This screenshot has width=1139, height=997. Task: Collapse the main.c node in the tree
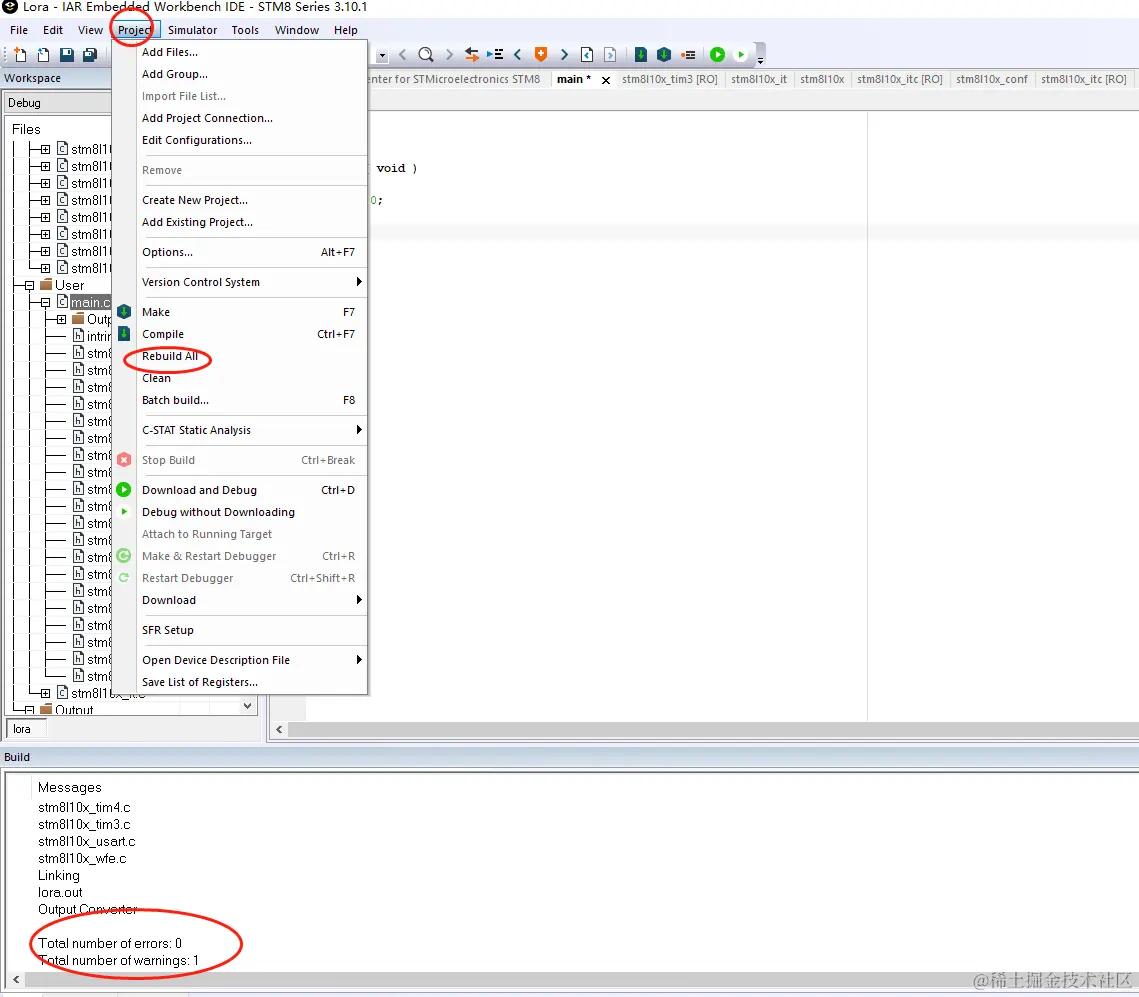45,302
